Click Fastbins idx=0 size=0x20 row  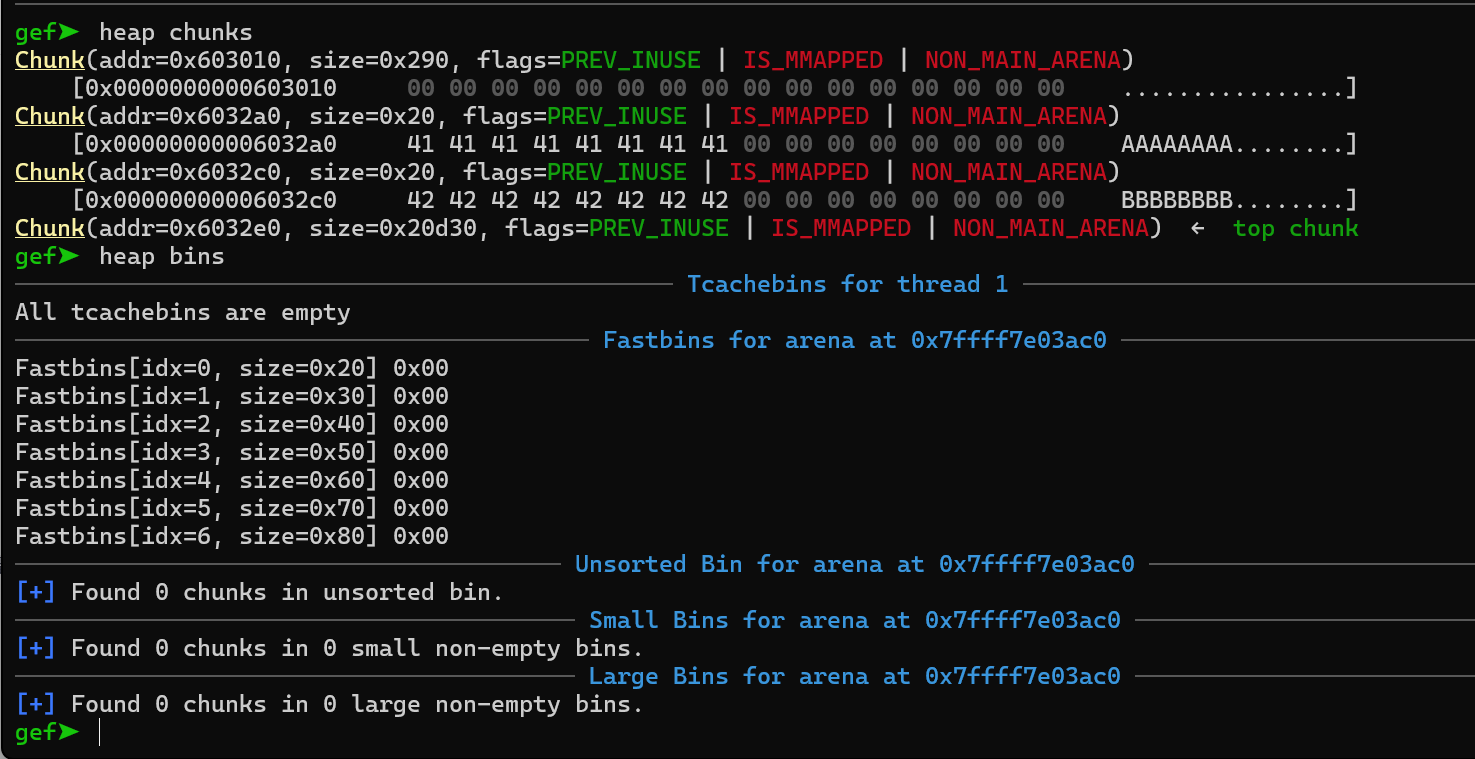[x=232, y=368]
